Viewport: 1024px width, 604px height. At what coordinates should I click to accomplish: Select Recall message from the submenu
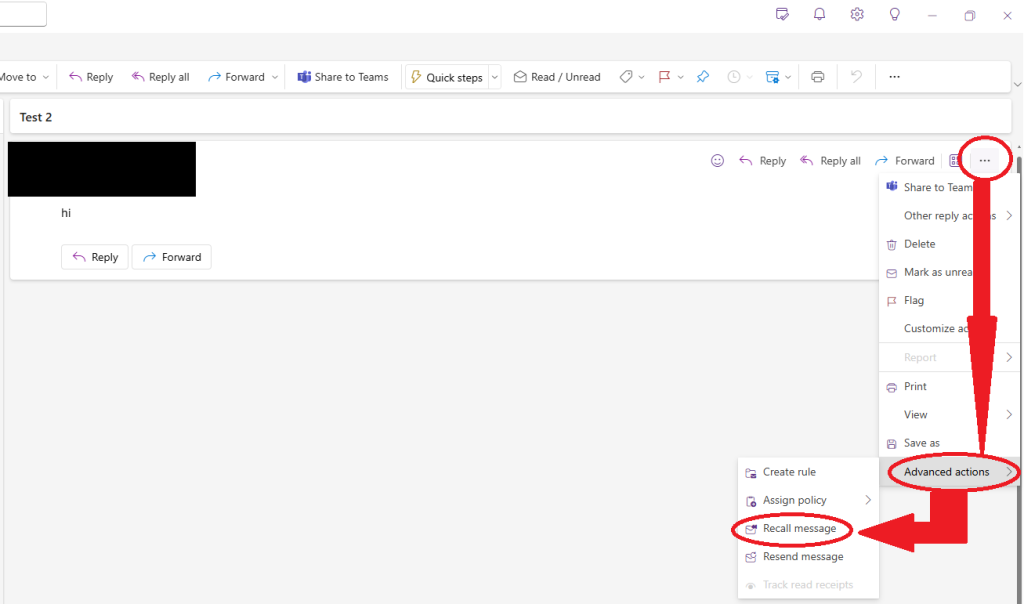[798, 528]
